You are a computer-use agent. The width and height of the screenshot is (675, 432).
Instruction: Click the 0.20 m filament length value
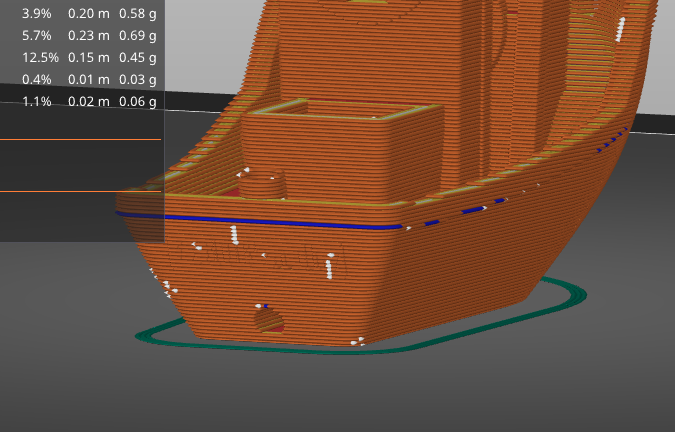click(89, 14)
